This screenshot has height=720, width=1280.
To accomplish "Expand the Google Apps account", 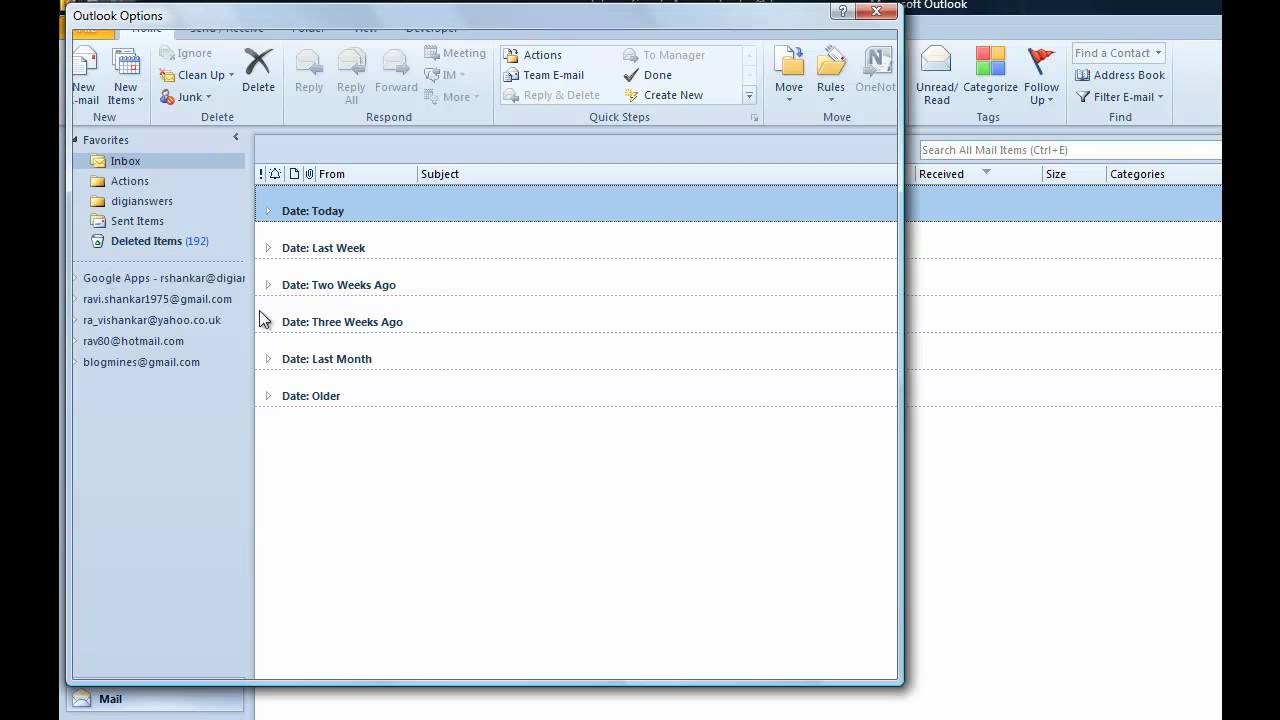I will pos(76,278).
